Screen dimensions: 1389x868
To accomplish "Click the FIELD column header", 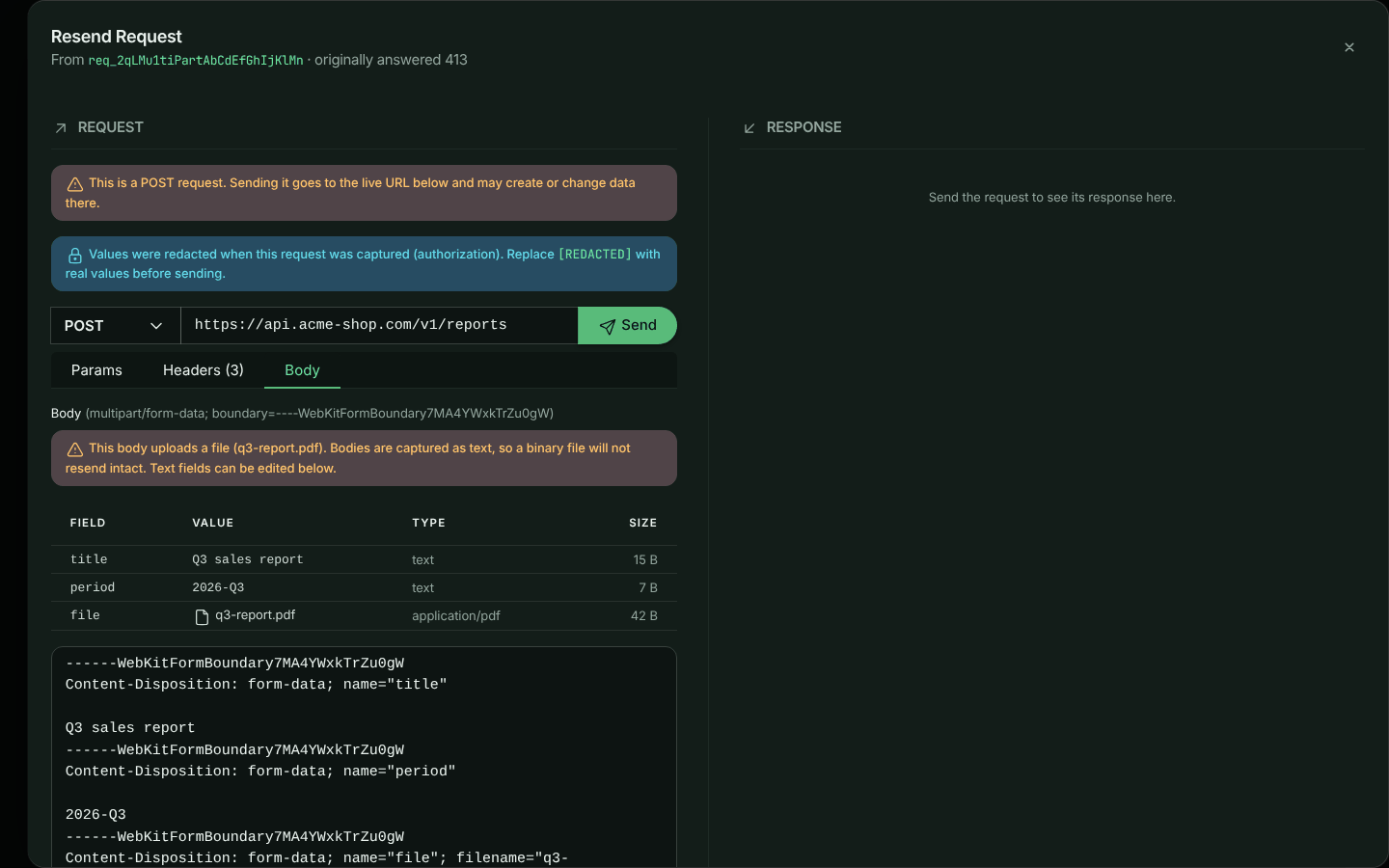I will click(x=88, y=523).
